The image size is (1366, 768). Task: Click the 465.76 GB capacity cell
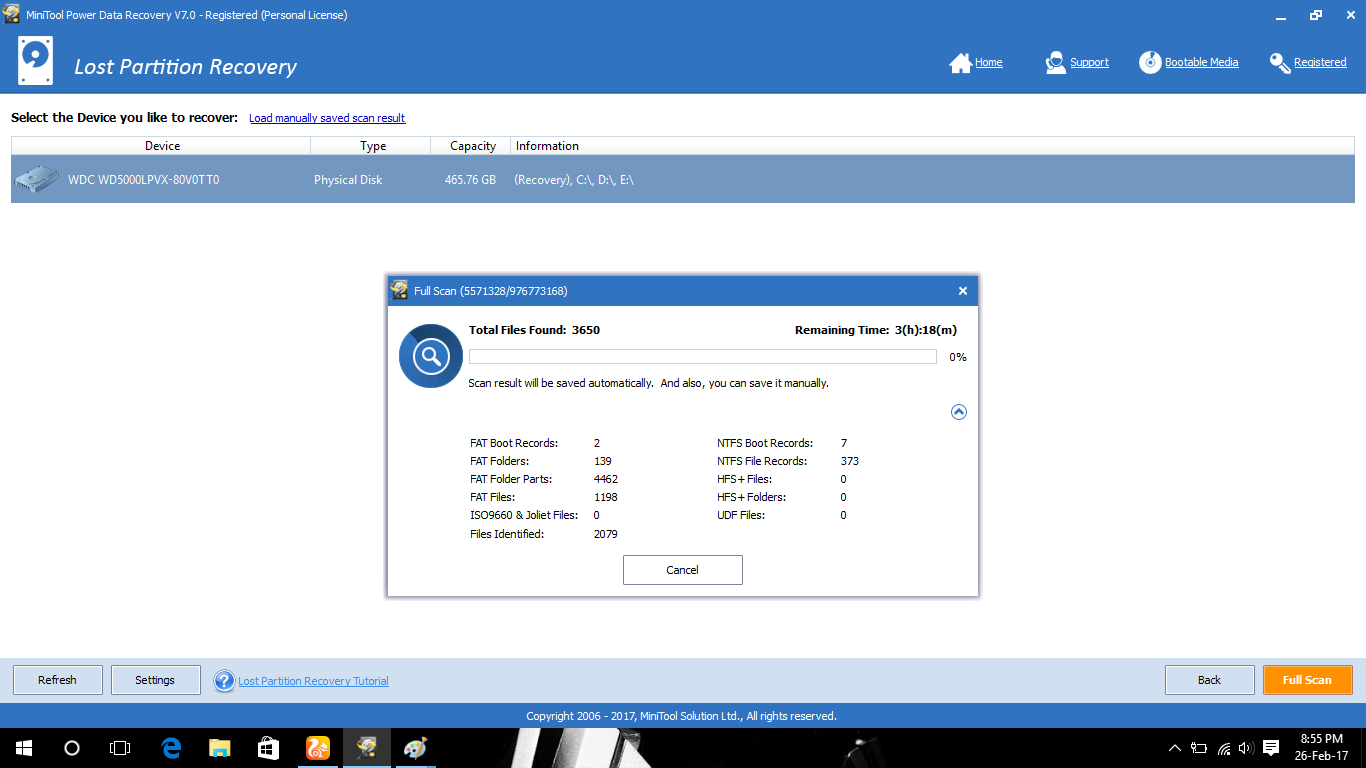pyautogui.click(x=470, y=180)
